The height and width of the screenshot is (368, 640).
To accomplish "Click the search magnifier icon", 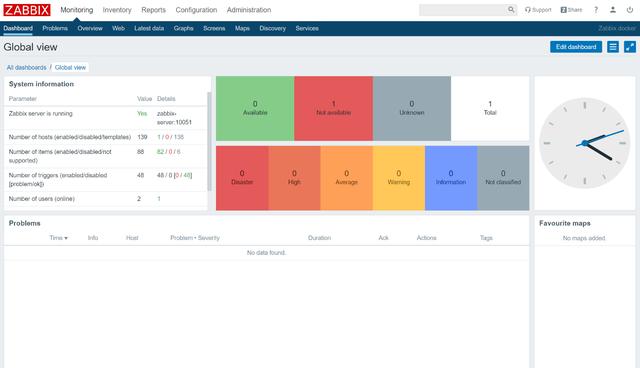I will coord(511,10).
